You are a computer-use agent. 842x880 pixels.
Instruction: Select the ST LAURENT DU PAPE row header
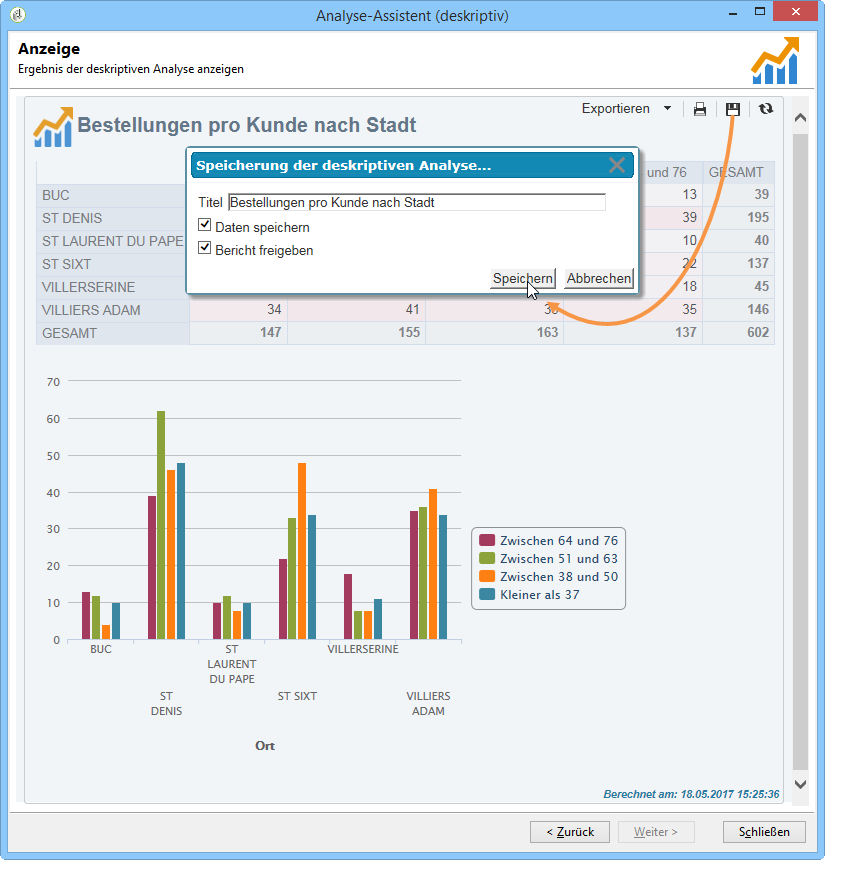click(112, 241)
